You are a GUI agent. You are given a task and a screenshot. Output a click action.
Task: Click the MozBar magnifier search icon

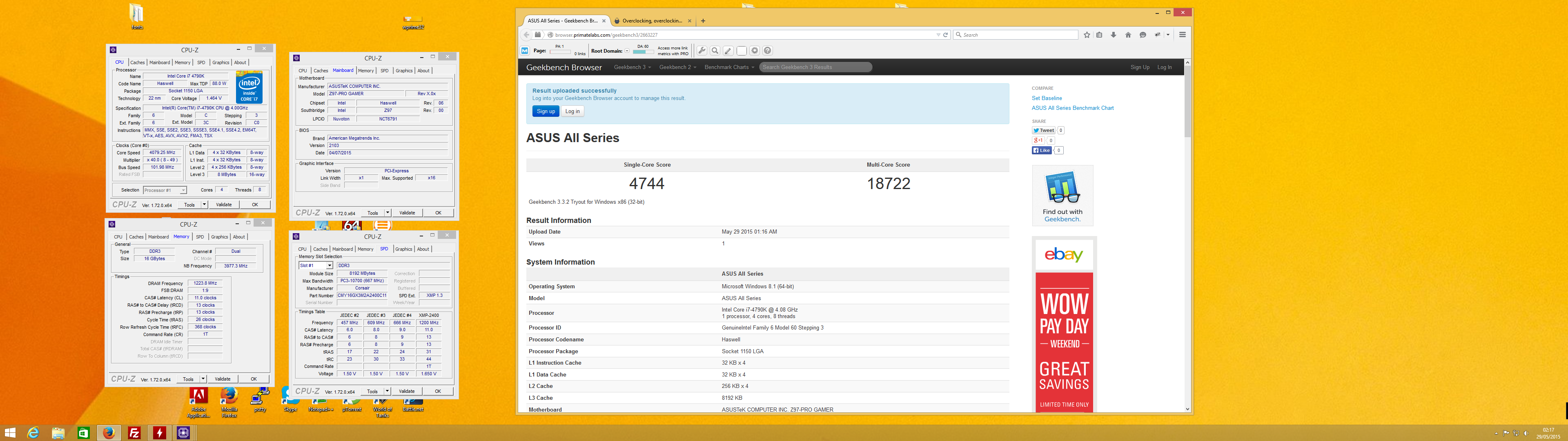click(x=715, y=51)
